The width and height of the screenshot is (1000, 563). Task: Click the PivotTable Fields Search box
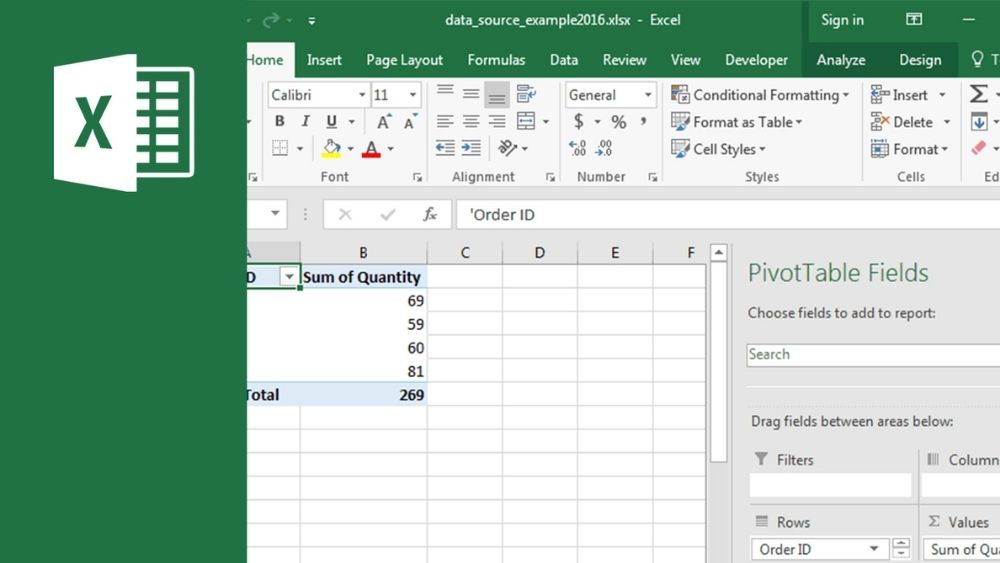pyautogui.click(x=872, y=354)
